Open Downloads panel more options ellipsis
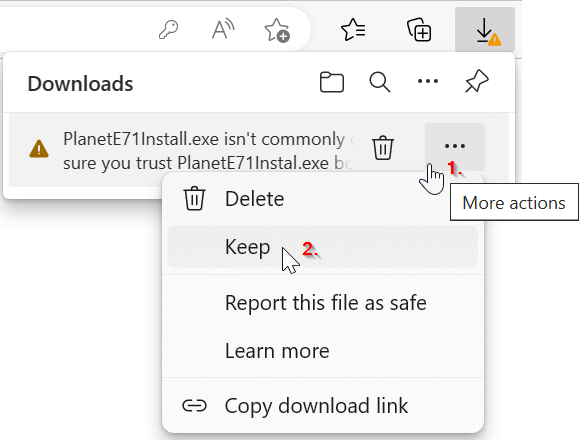The width and height of the screenshot is (581, 440). [428, 81]
